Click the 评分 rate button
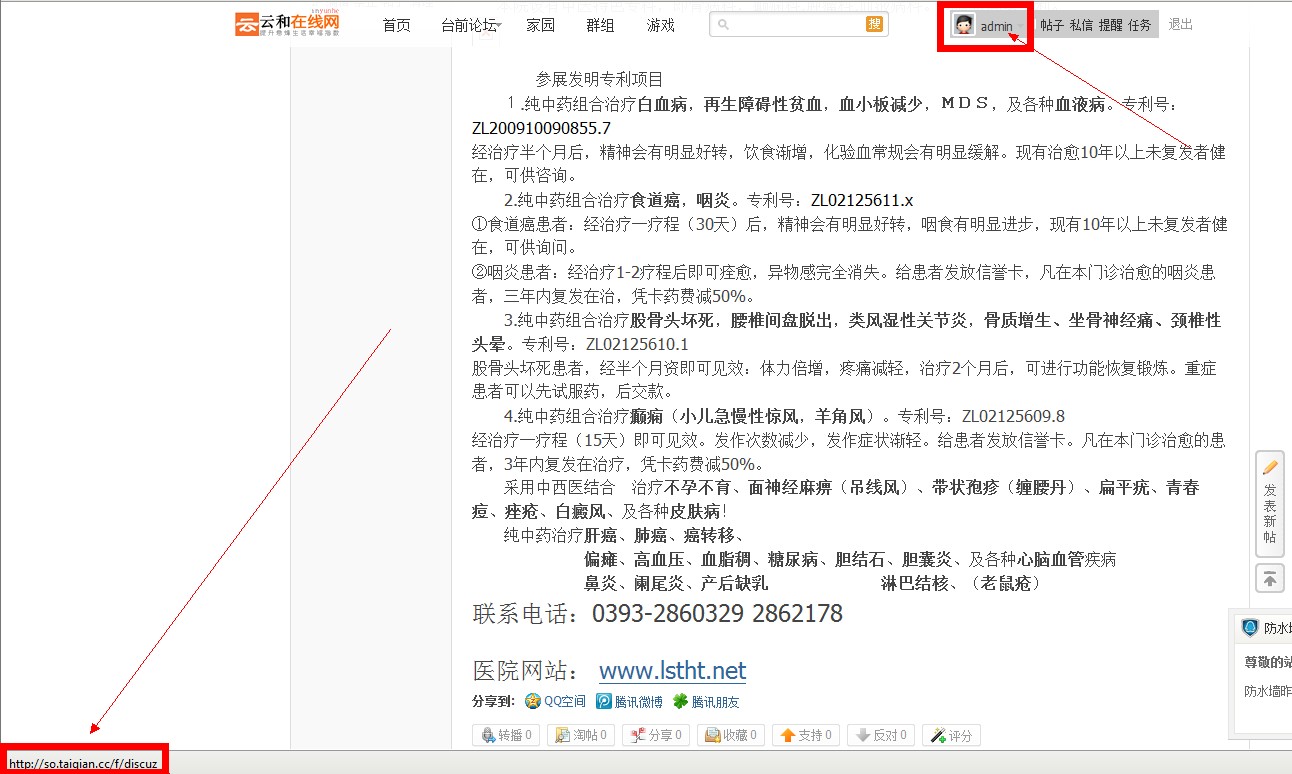1292x774 pixels. tap(952, 735)
